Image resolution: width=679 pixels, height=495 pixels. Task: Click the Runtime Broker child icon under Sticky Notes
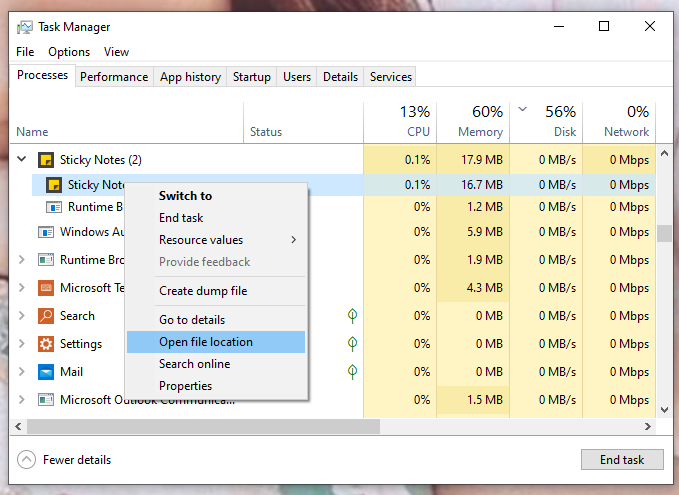tap(54, 207)
